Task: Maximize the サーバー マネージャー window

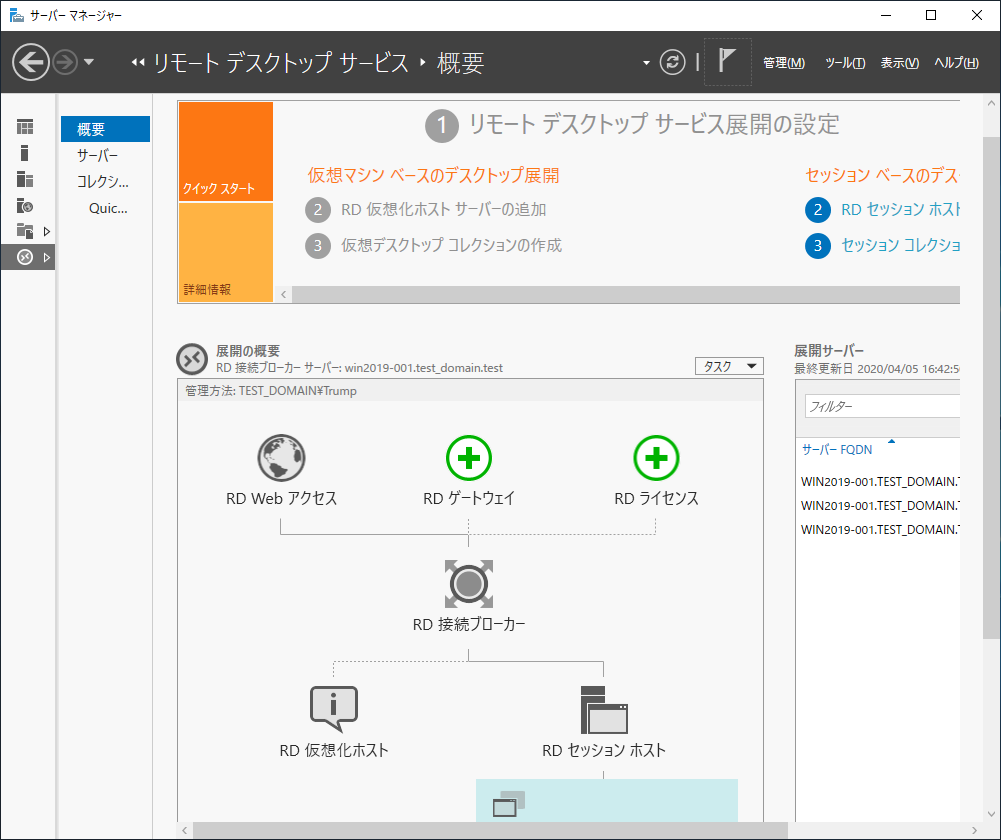Action: (931, 15)
